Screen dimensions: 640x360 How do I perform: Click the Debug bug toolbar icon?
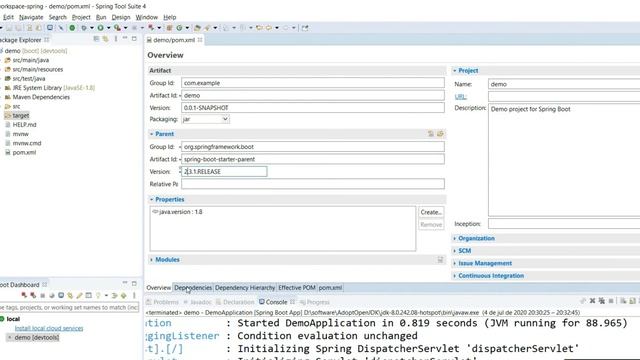coord(84,28)
